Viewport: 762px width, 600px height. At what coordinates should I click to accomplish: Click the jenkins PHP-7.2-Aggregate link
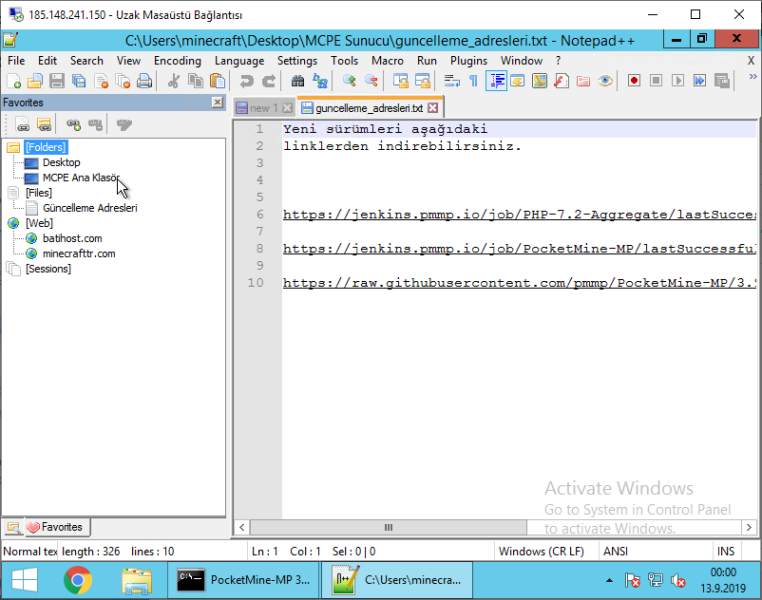pyautogui.click(x=520, y=214)
